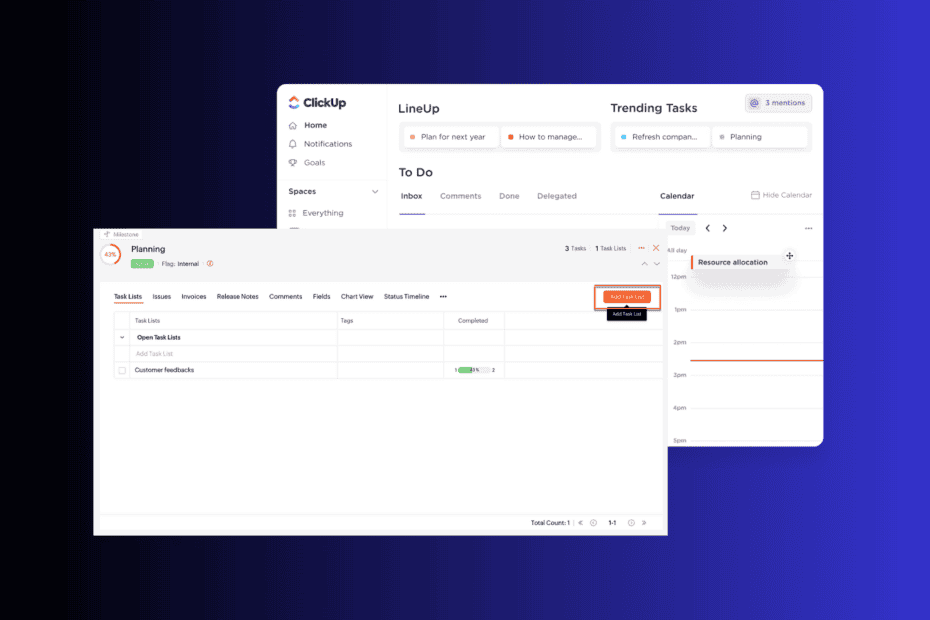
Task: Collapse the Spaces section chevron
Action: [x=375, y=192]
